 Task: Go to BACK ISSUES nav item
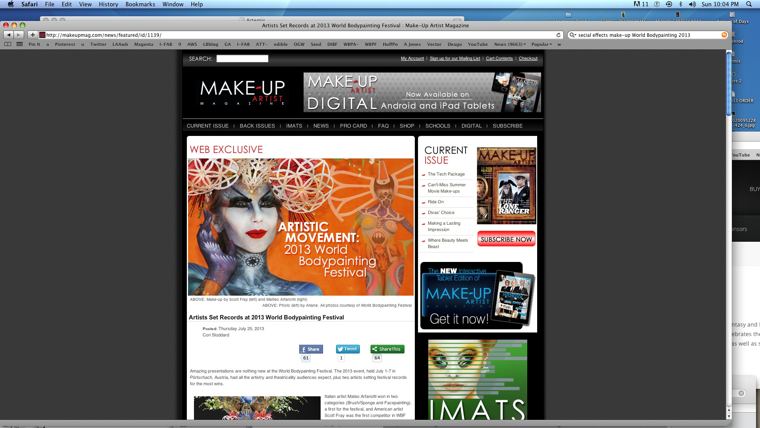(257, 126)
